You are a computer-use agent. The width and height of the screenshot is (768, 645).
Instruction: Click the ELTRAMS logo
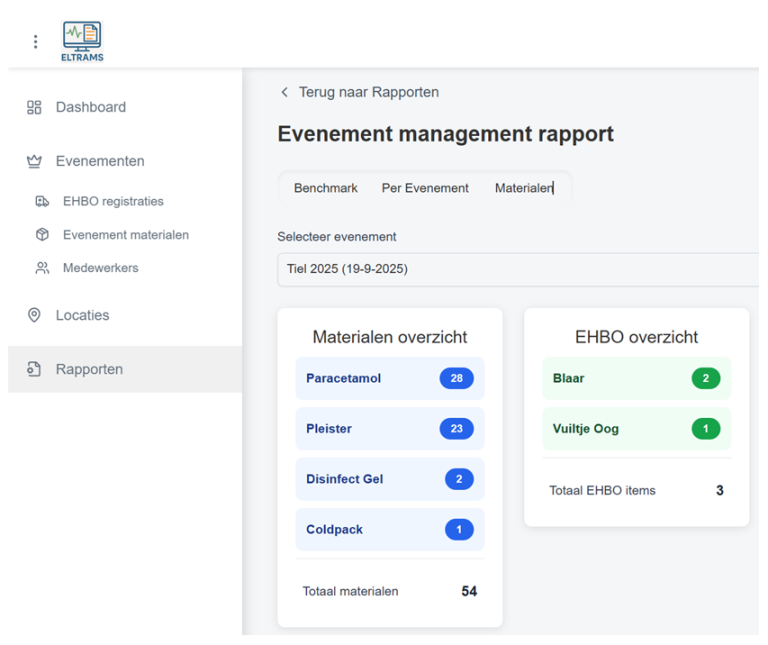click(82, 41)
